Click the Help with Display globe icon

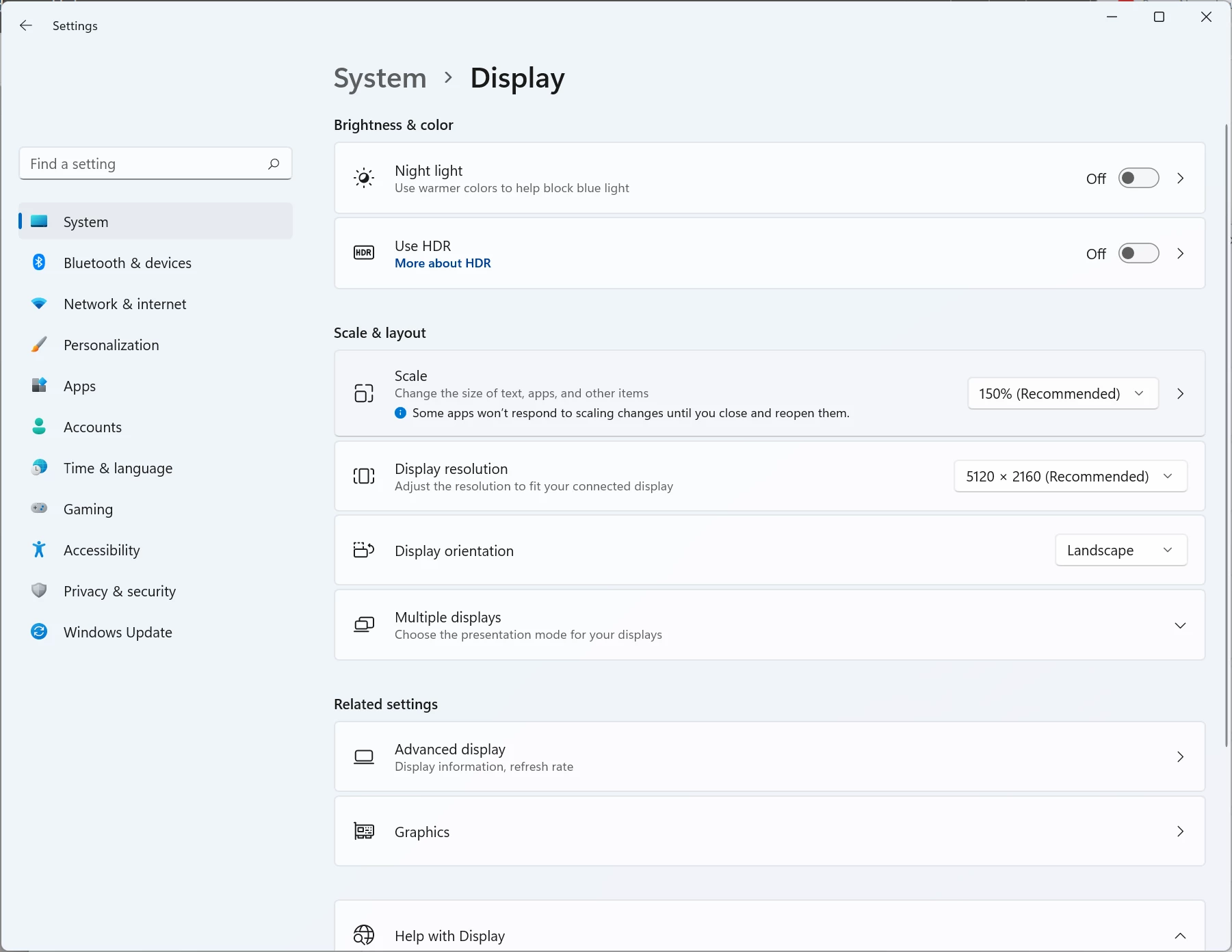tap(364, 935)
